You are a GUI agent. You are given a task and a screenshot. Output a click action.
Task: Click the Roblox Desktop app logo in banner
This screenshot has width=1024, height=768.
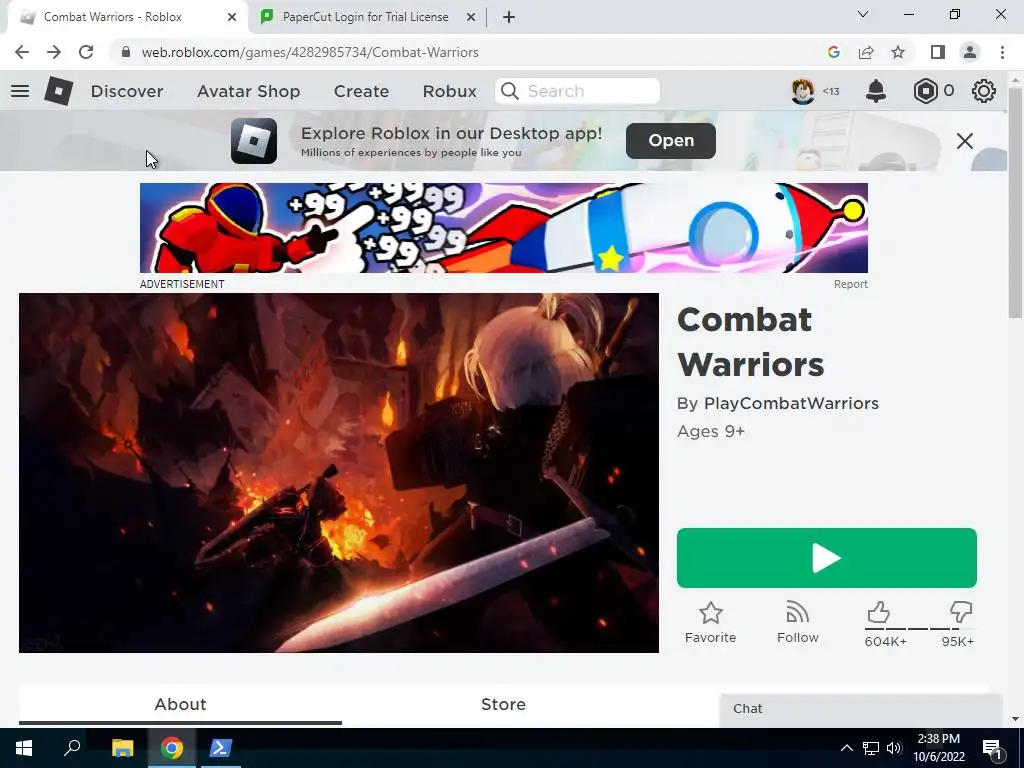254,140
